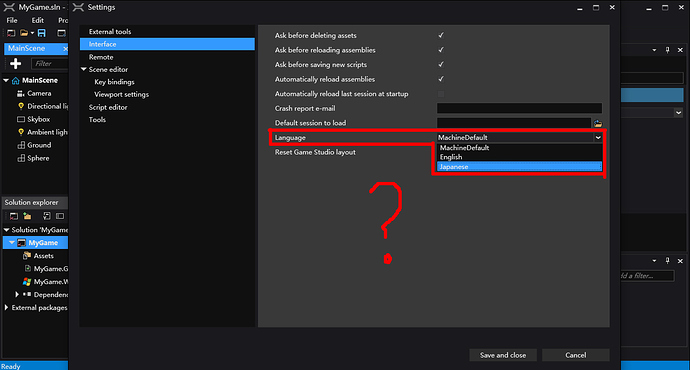Image resolution: width=690 pixels, height=370 pixels.
Task: Click the Add a filter field at right
Action: point(647,276)
